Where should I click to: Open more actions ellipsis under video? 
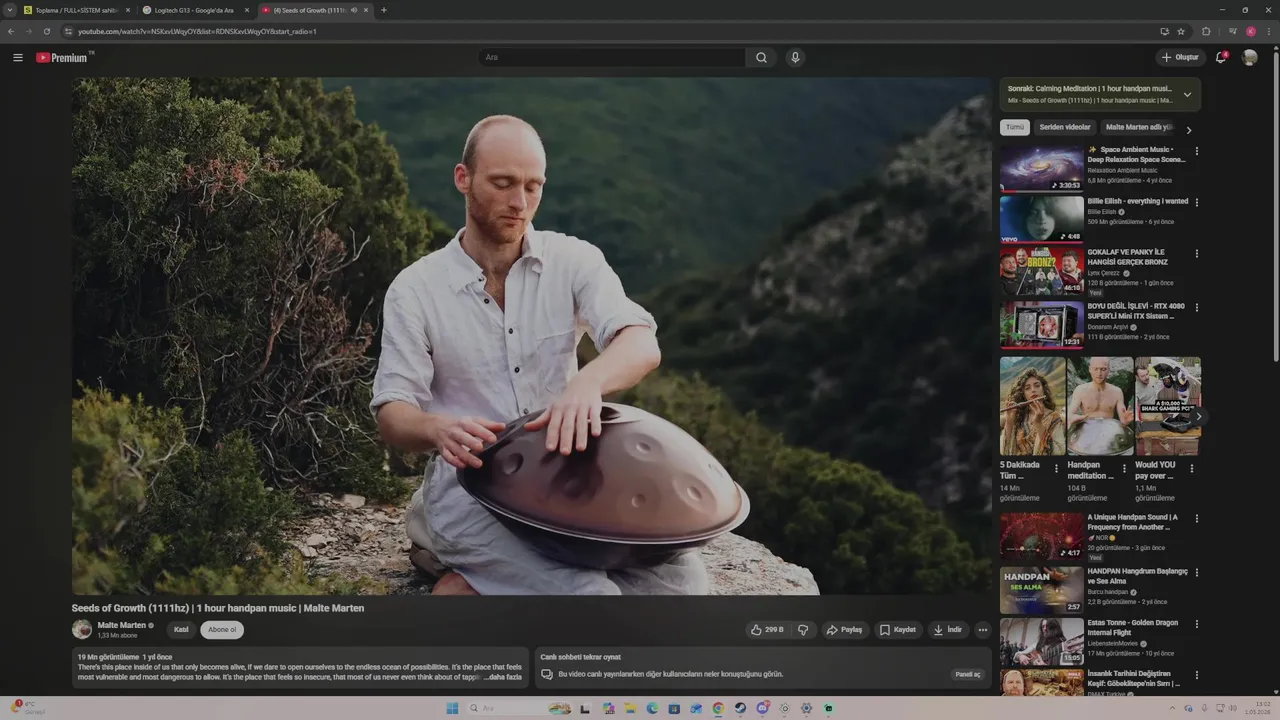pyautogui.click(x=983, y=630)
